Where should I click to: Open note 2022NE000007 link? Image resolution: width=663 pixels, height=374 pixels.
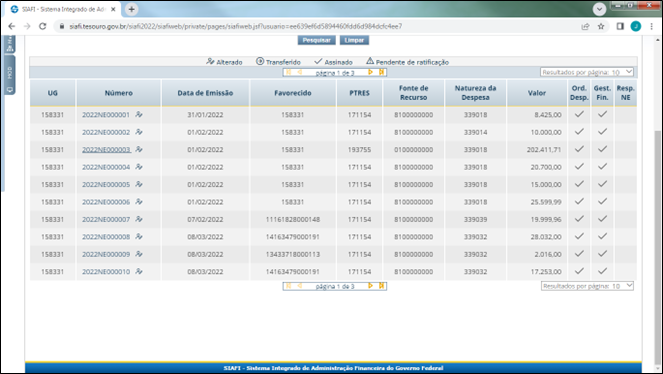106,219
